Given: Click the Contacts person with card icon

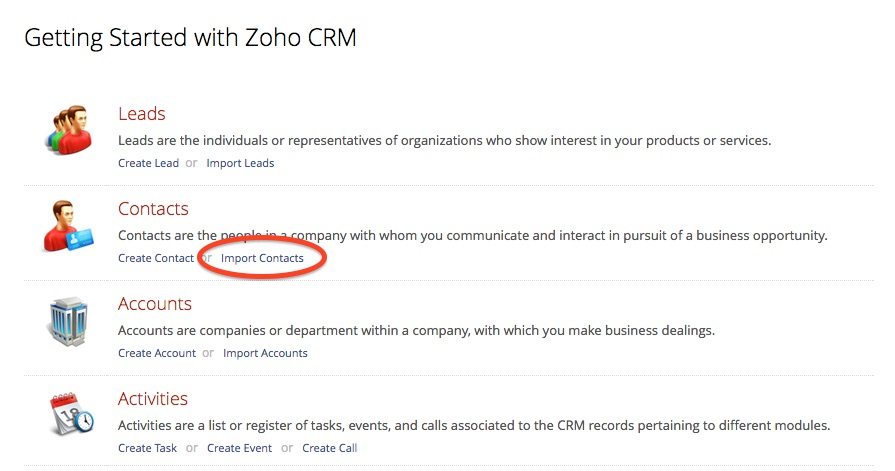Looking at the screenshot, I should click(x=69, y=226).
